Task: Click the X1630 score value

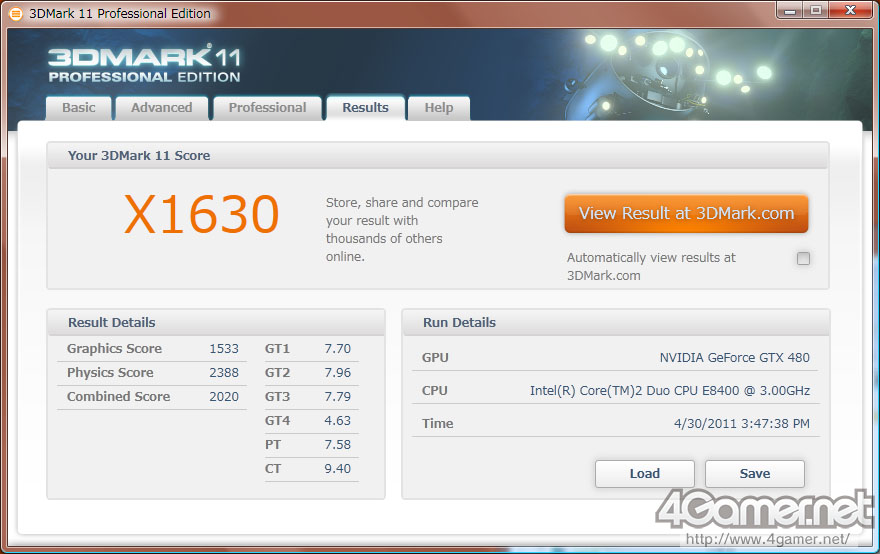Action: (x=201, y=214)
